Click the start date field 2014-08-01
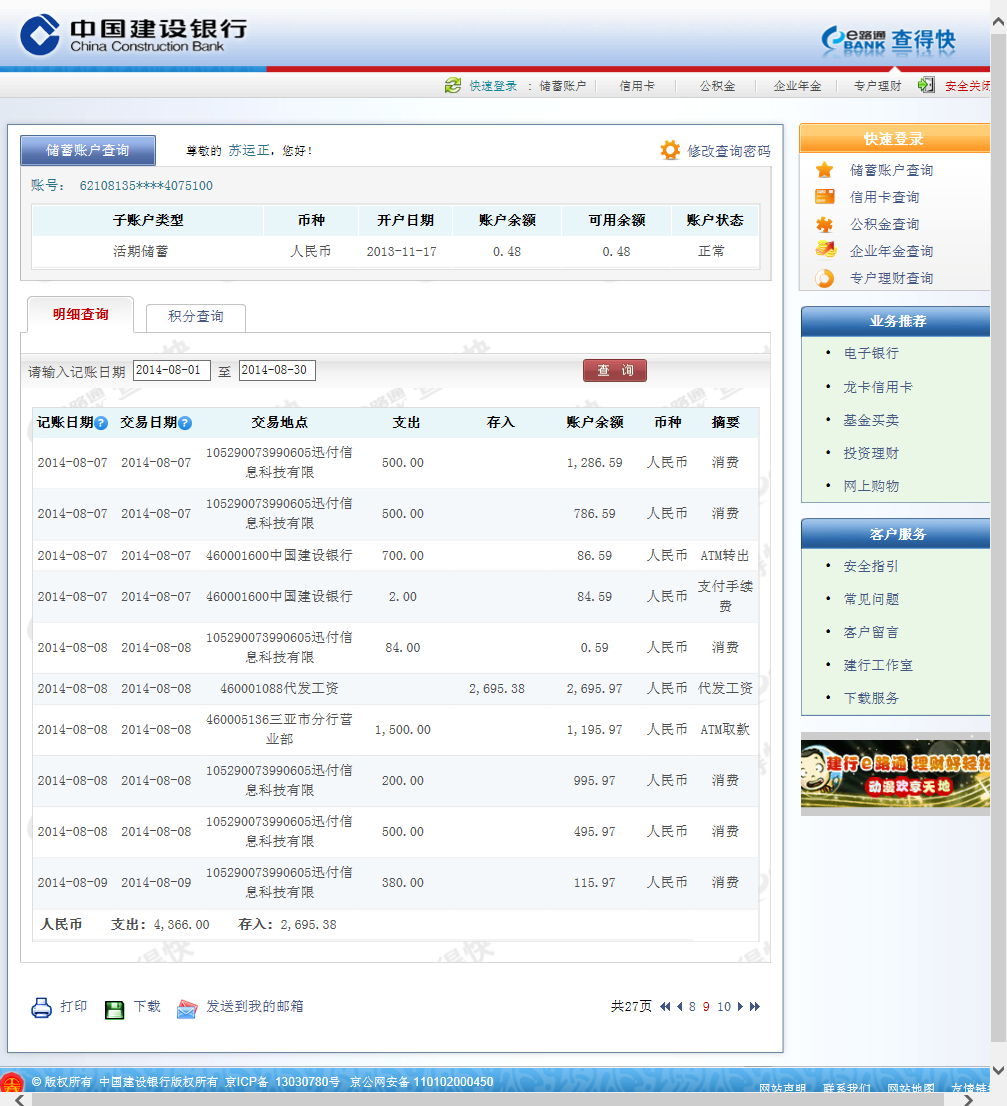The height and width of the screenshot is (1106, 1007). coord(171,370)
